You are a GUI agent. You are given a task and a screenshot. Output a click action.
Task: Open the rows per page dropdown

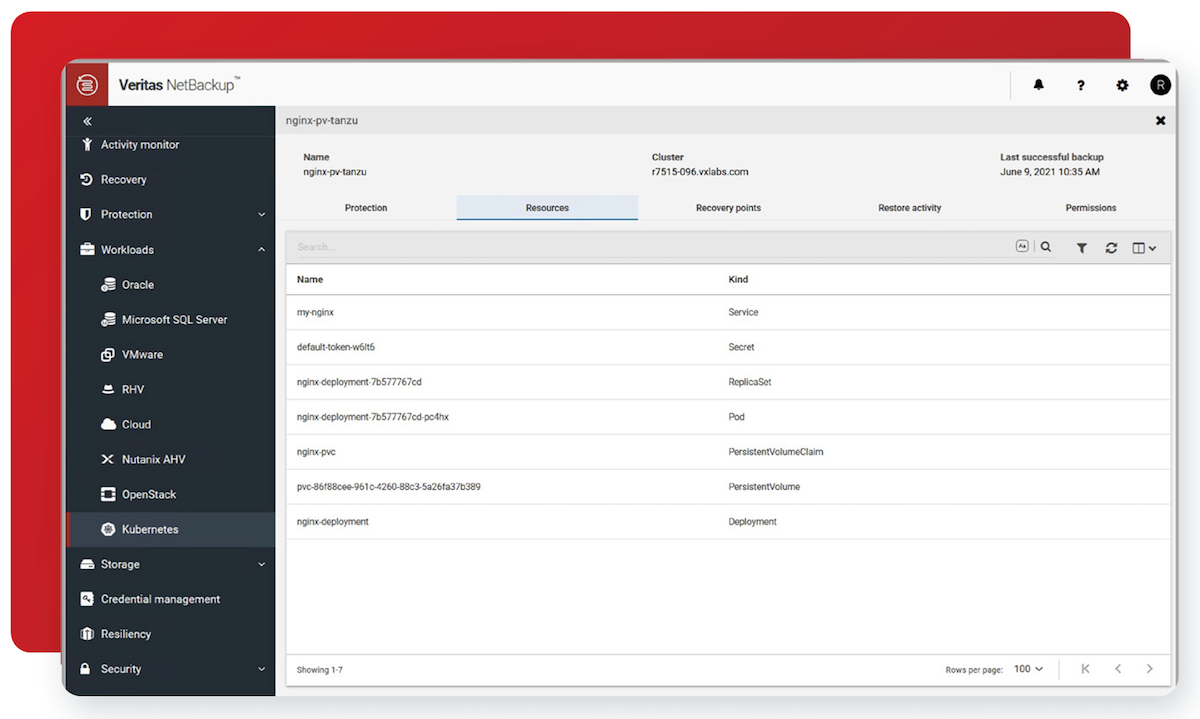1028,669
